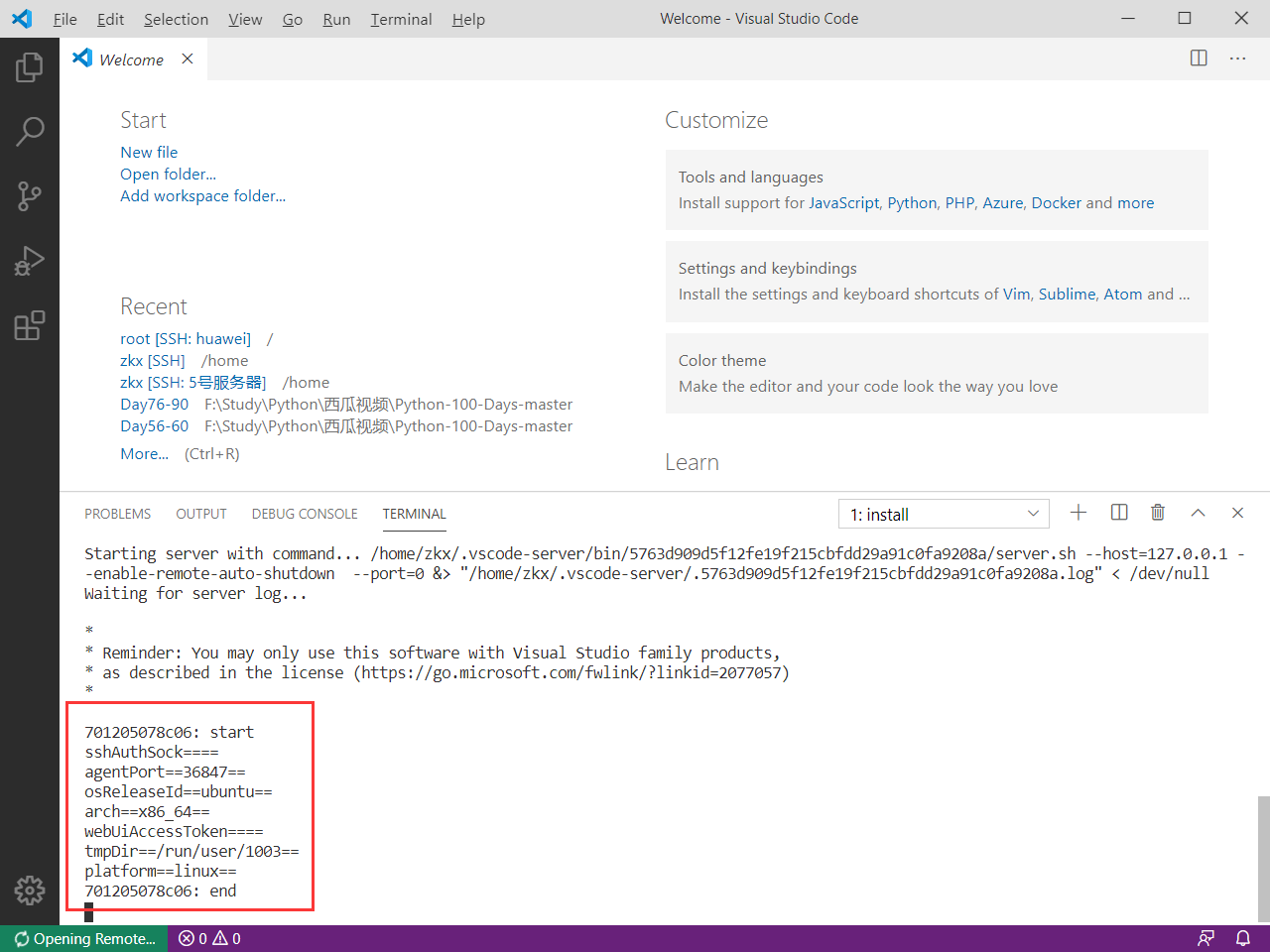This screenshot has height=952, width=1270.
Task: Open recent folder Day76-90
Action: [154, 404]
